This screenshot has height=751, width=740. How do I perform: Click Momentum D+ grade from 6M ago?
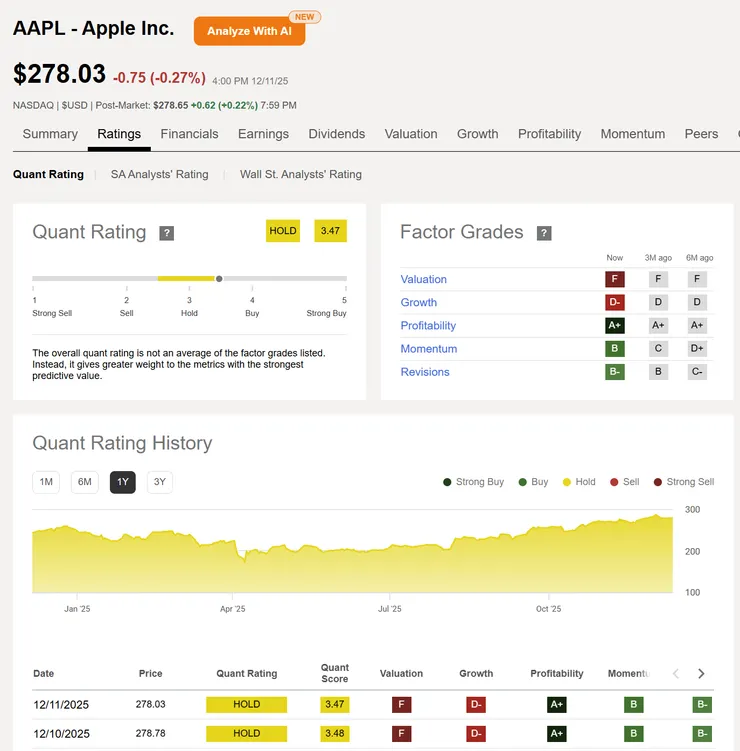[697, 348]
